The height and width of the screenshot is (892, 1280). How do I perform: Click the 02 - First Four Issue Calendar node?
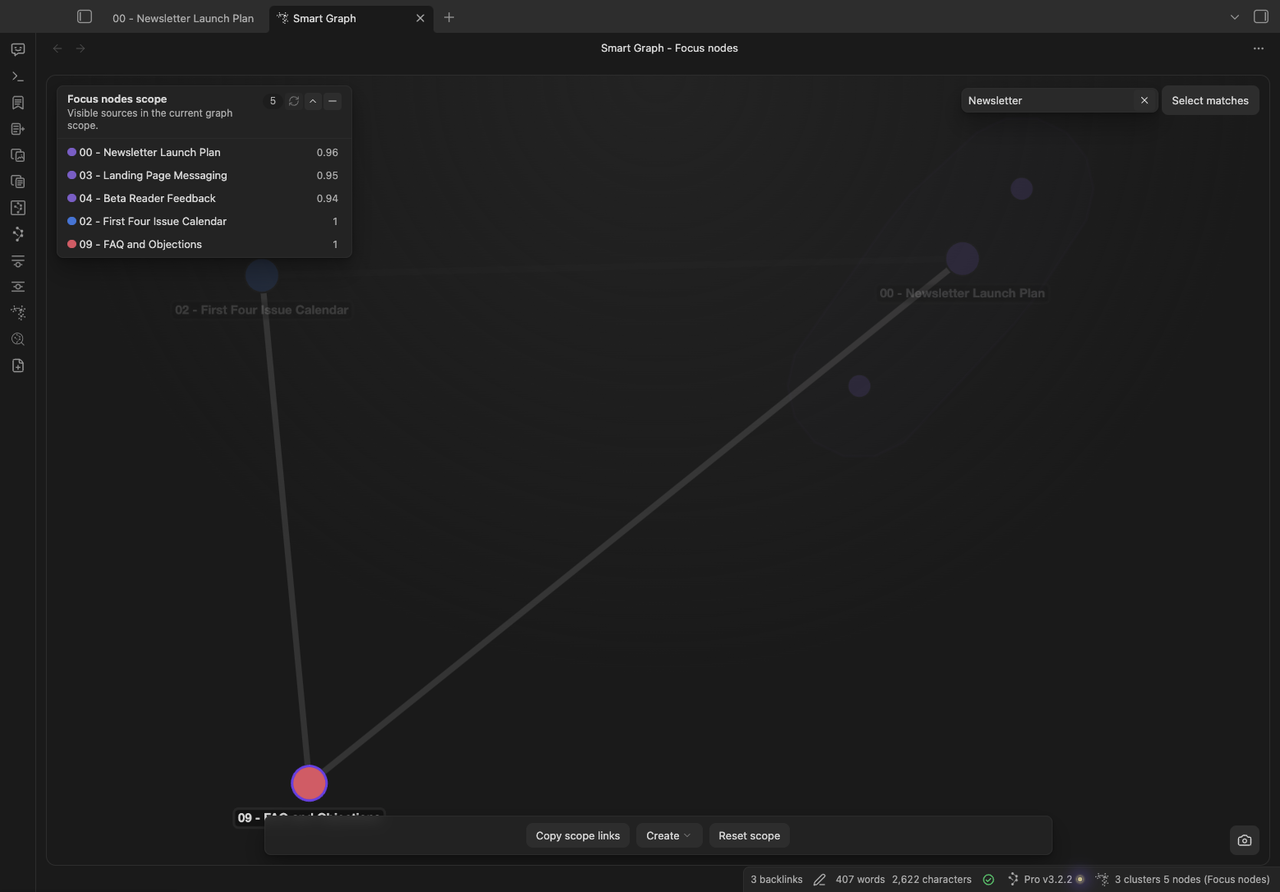(262, 275)
